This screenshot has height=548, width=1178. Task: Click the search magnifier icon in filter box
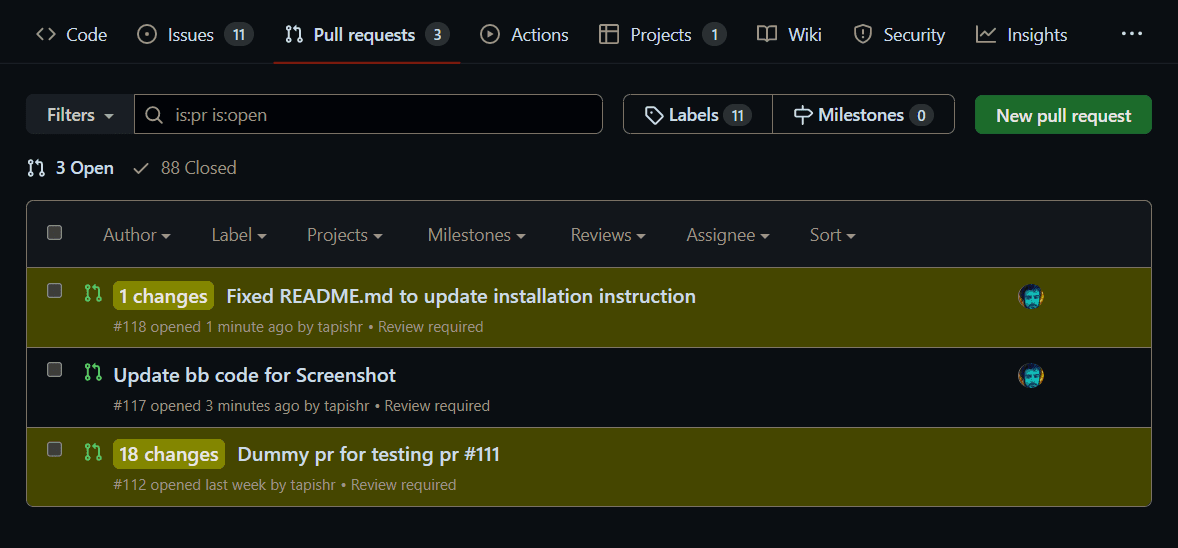click(x=154, y=115)
